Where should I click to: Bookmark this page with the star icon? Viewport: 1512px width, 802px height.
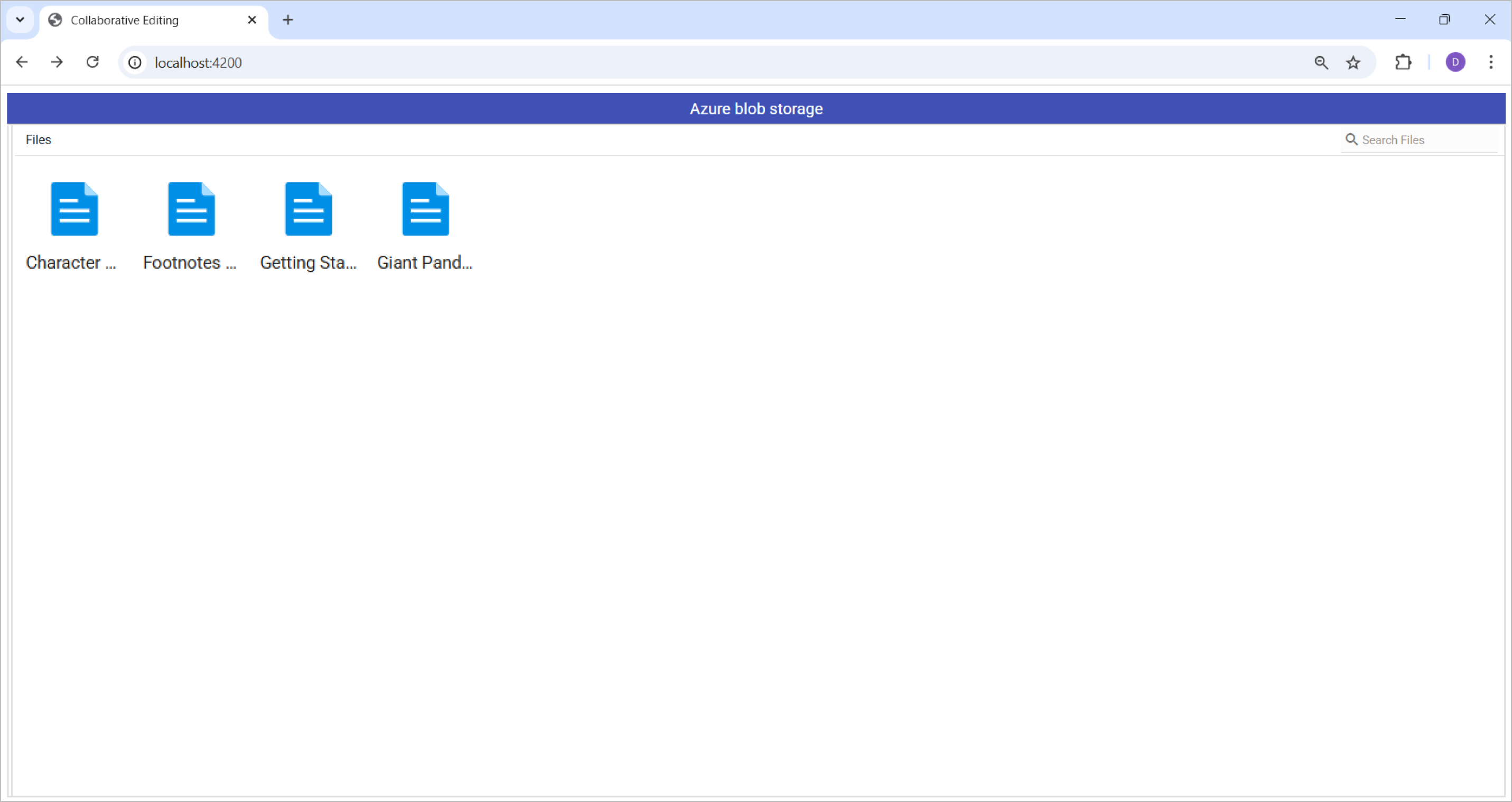[1353, 62]
